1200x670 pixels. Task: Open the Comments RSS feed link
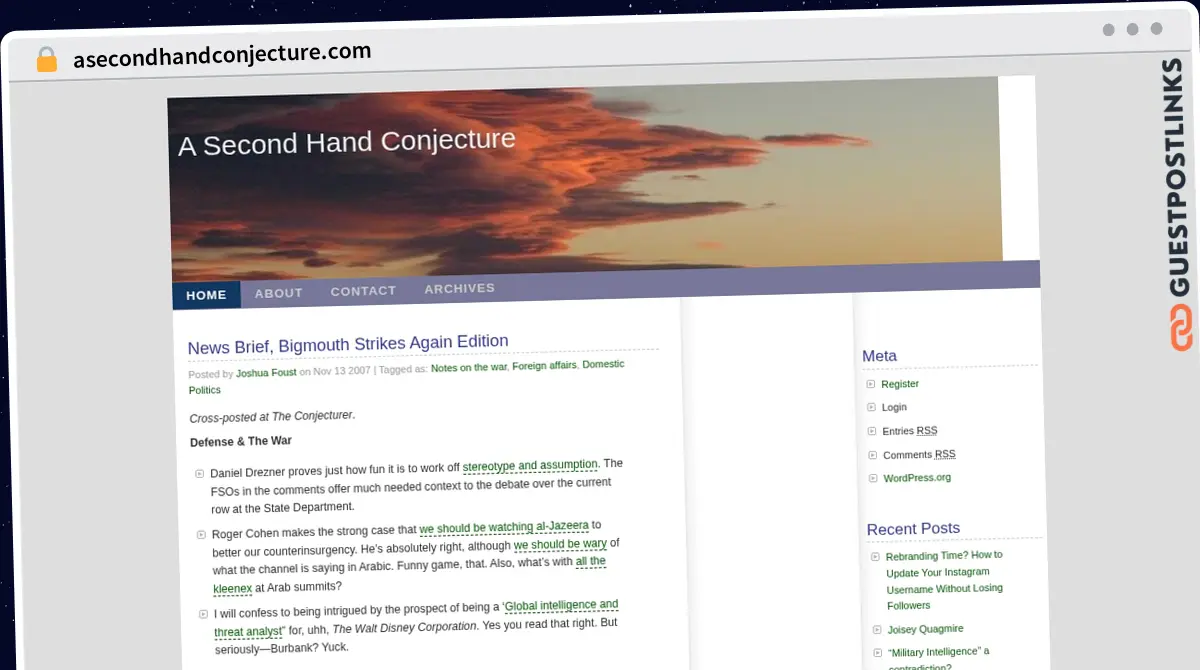(919, 454)
